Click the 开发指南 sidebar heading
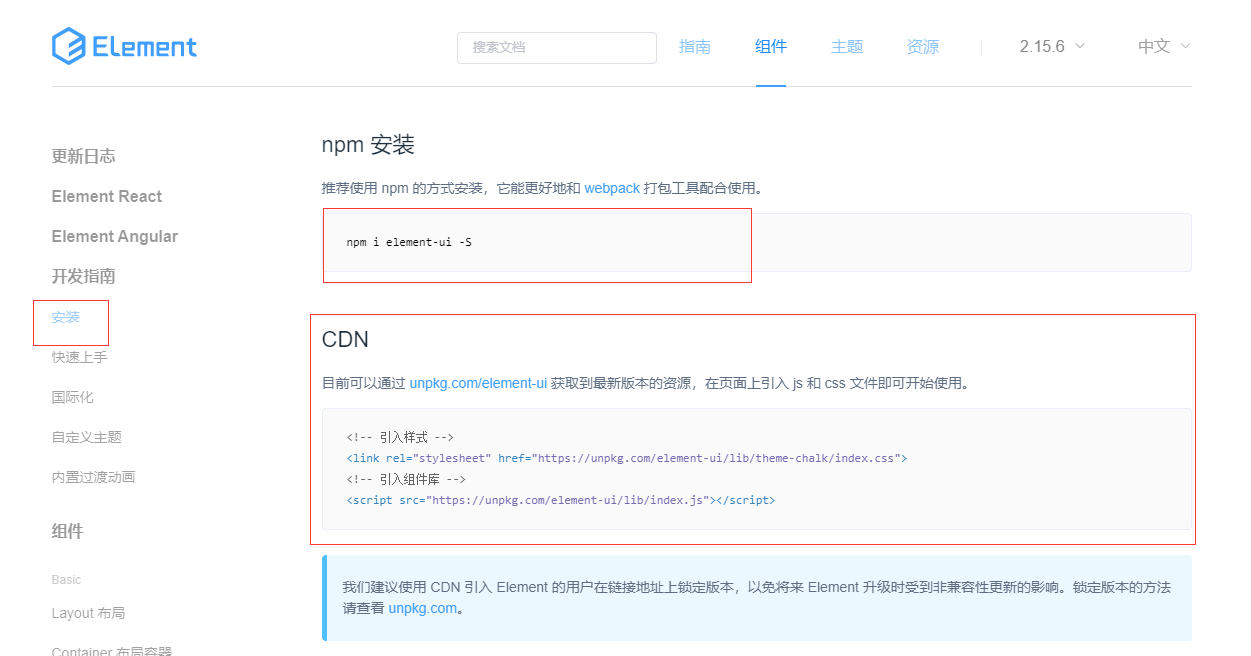Viewport: 1251px width, 656px height. [84, 276]
